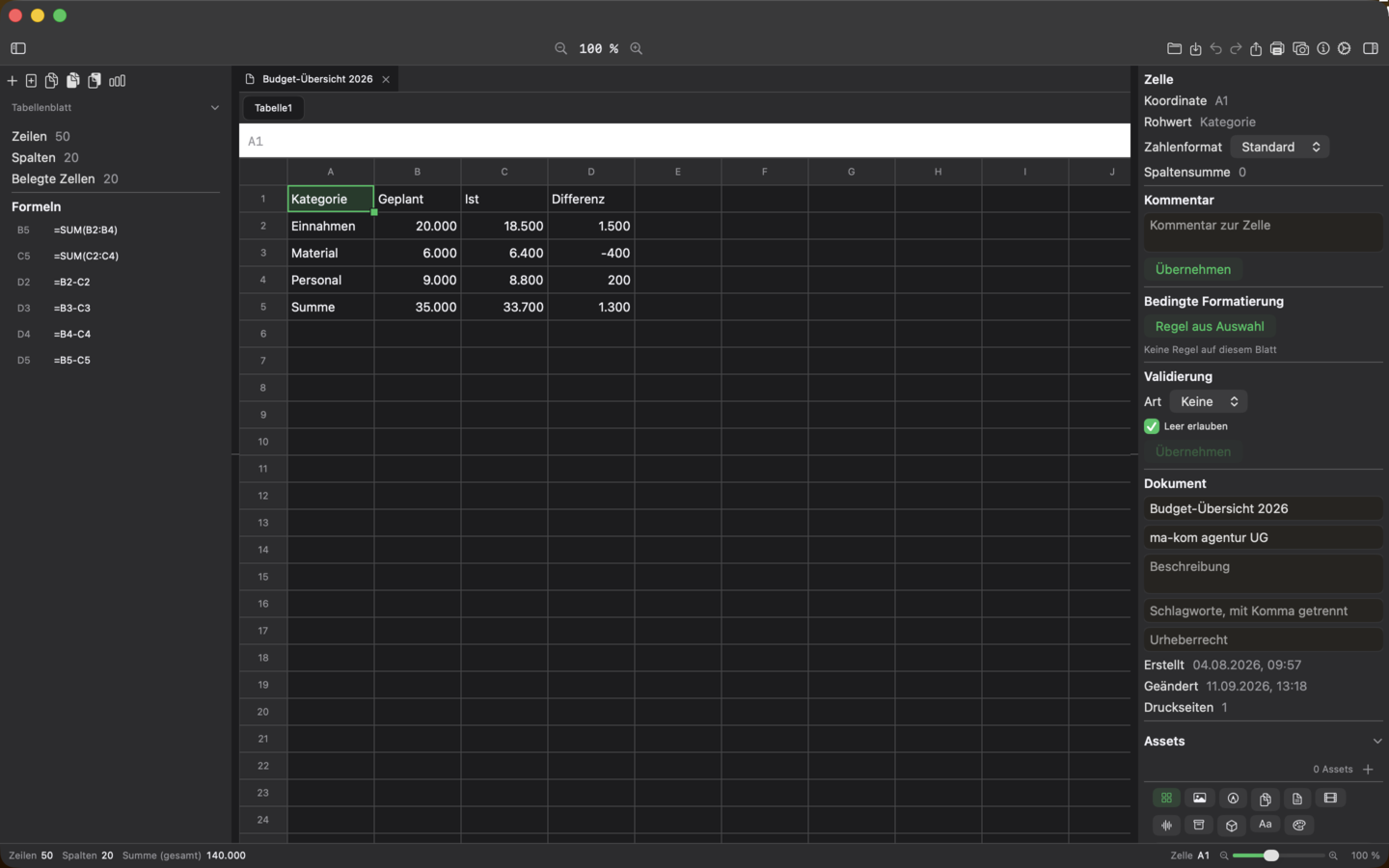The height and width of the screenshot is (868, 1389).
Task: Open the Zahlenformat 'Standard' dropdown
Action: (1280, 147)
